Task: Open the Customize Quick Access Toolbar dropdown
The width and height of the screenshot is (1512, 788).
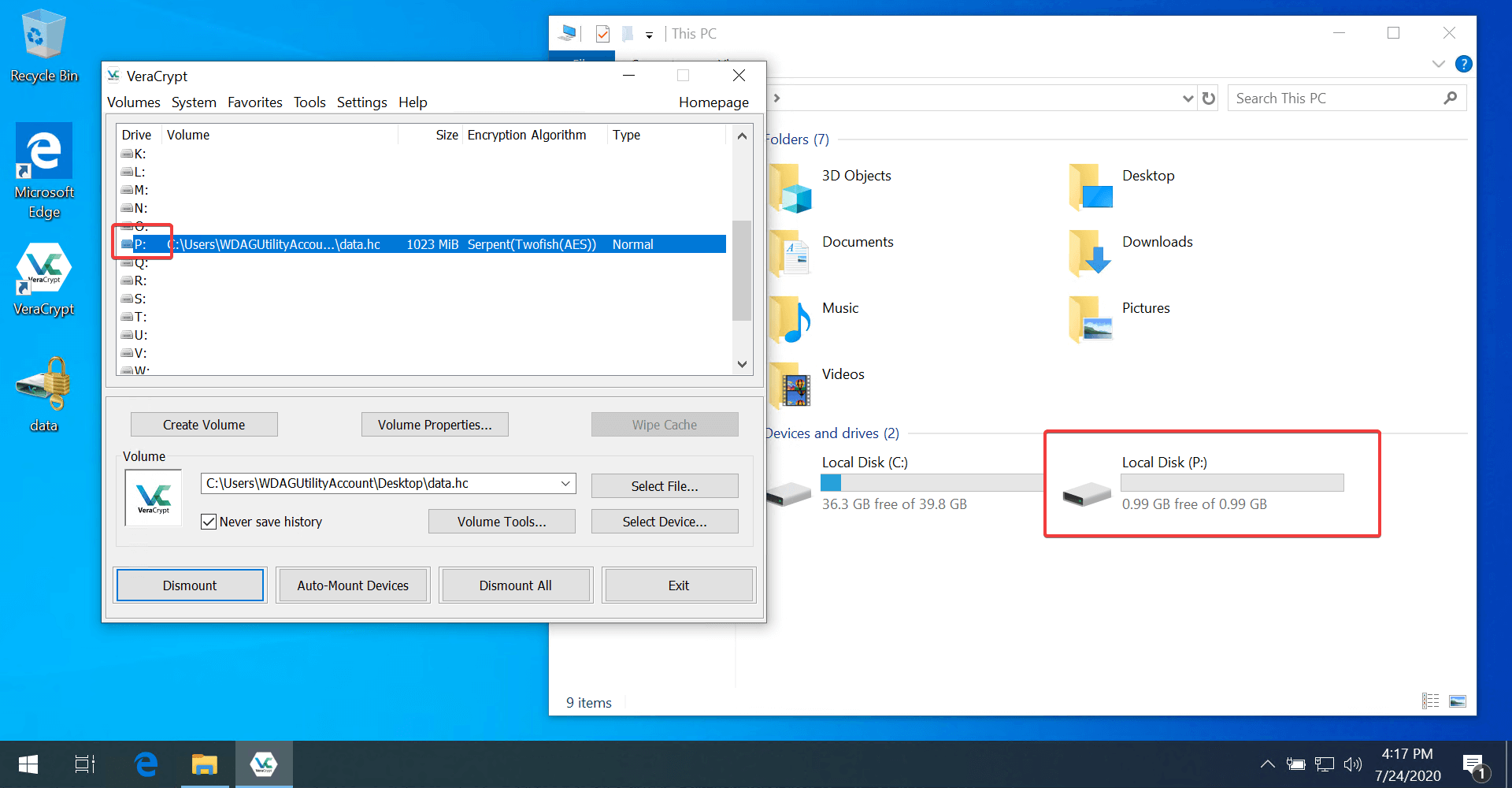Action: pos(649,35)
